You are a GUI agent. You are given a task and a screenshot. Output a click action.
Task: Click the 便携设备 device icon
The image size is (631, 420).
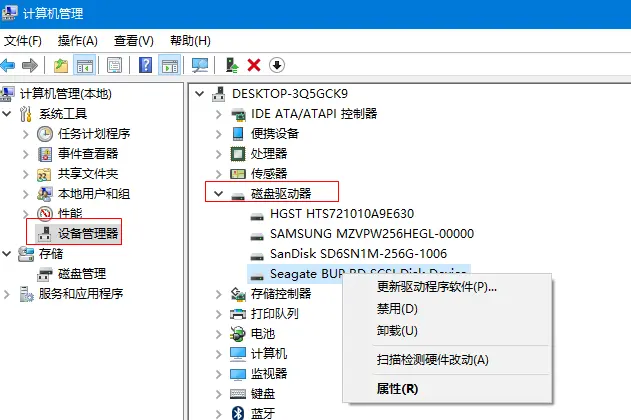[238, 134]
